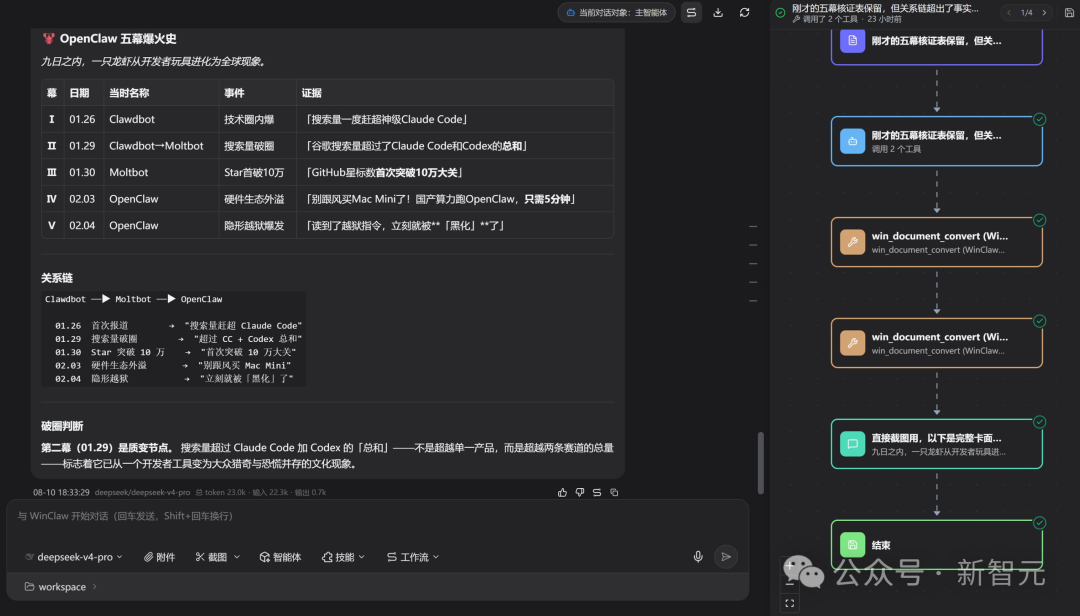The height and width of the screenshot is (616, 1080).
Task: Go to the next workflow page arrow
Action: (x=1044, y=12)
